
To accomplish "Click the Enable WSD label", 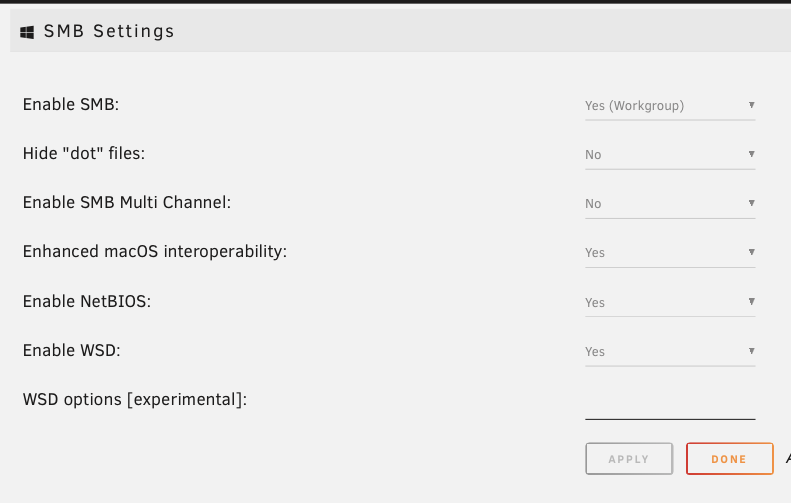I will [x=72, y=350].
